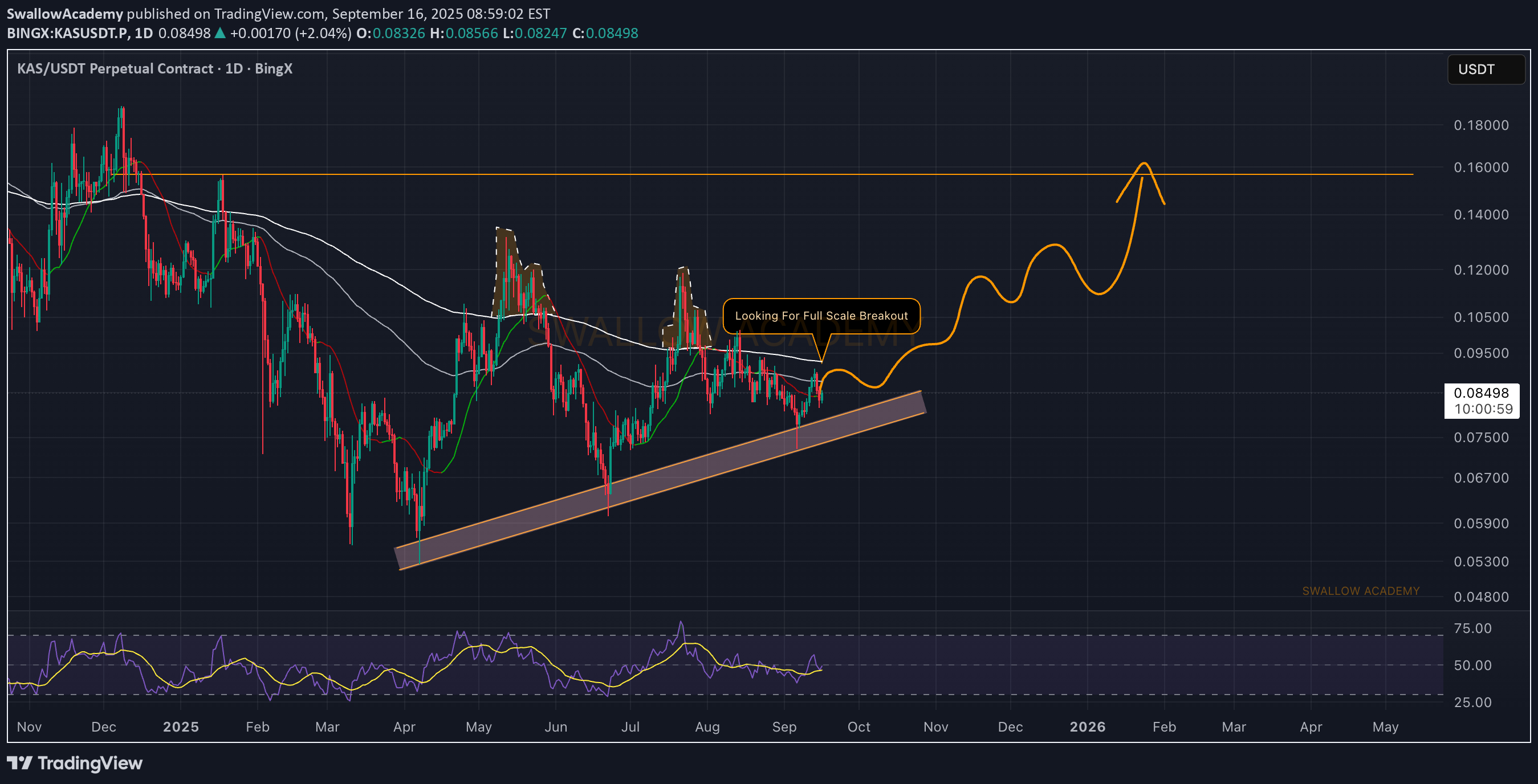Click the Aug label on time axis
The image size is (1538, 784).
[x=707, y=728]
